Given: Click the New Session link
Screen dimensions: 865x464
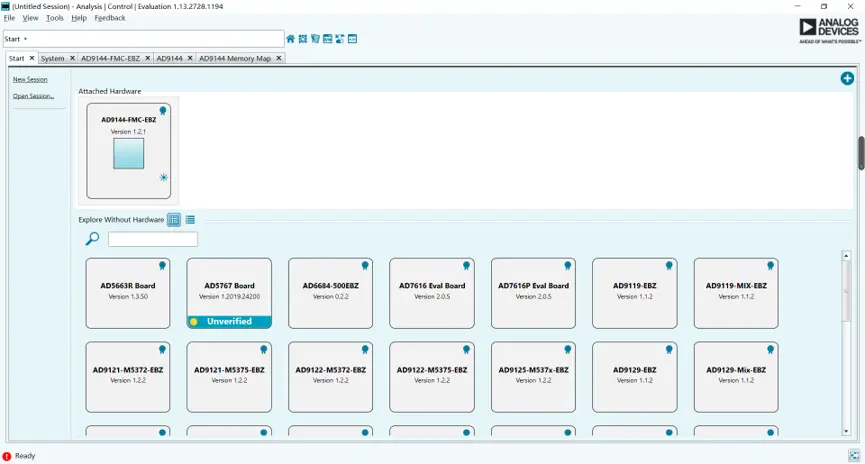Looking at the screenshot, I should pyautogui.click(x=30, y=79).
